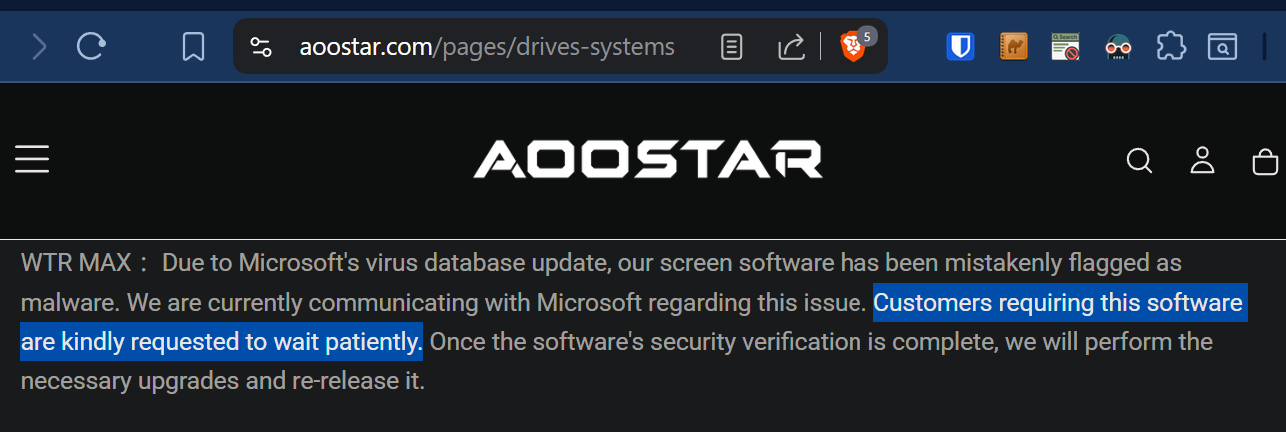Open Brave Shields lion icon

tap(852, 47)
